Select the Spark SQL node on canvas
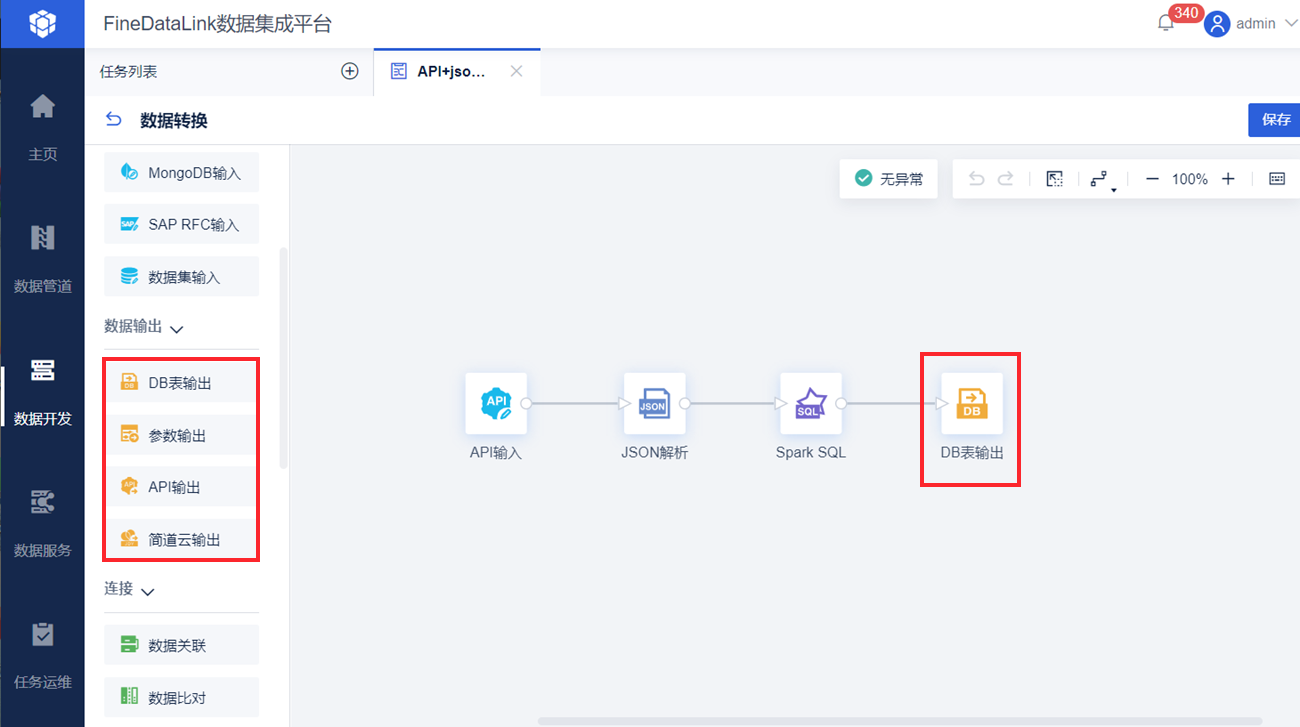 (811, 404)
